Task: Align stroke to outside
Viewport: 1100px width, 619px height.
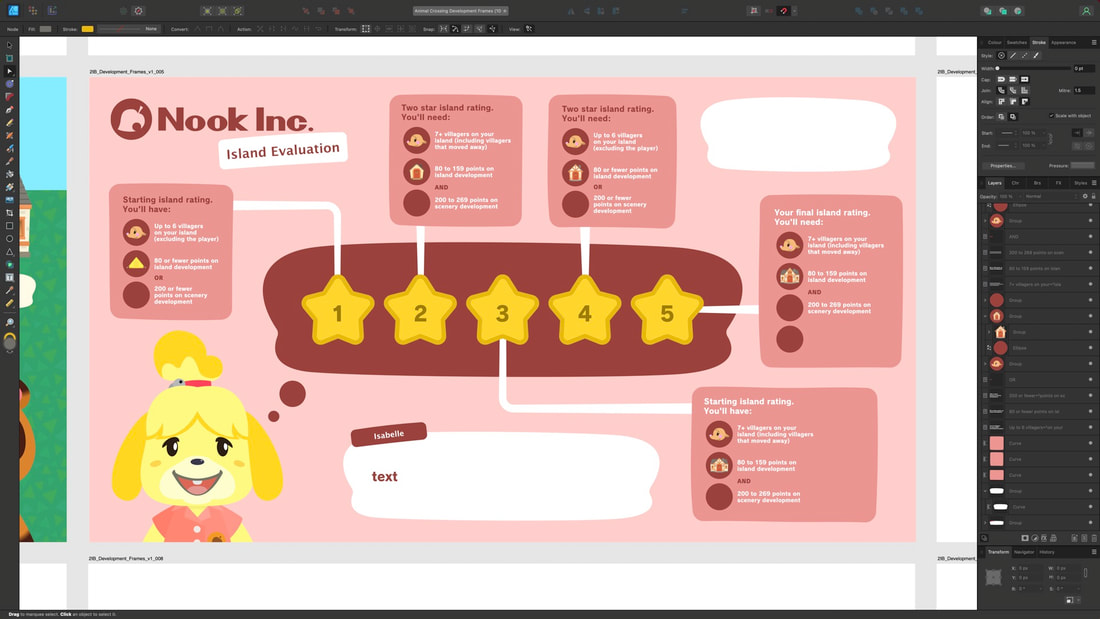Action: 1025,102
